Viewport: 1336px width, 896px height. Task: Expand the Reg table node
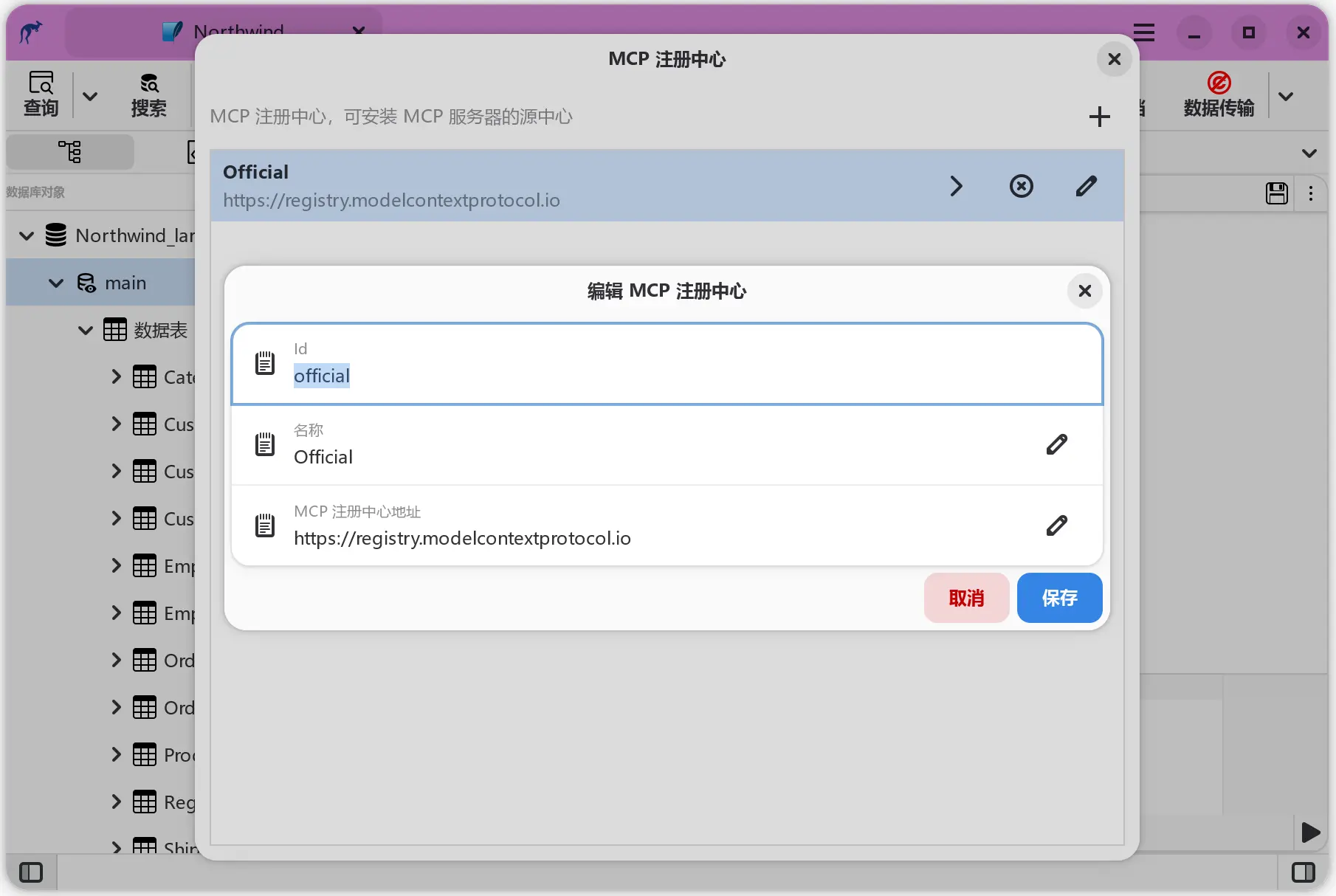(116, 802)
